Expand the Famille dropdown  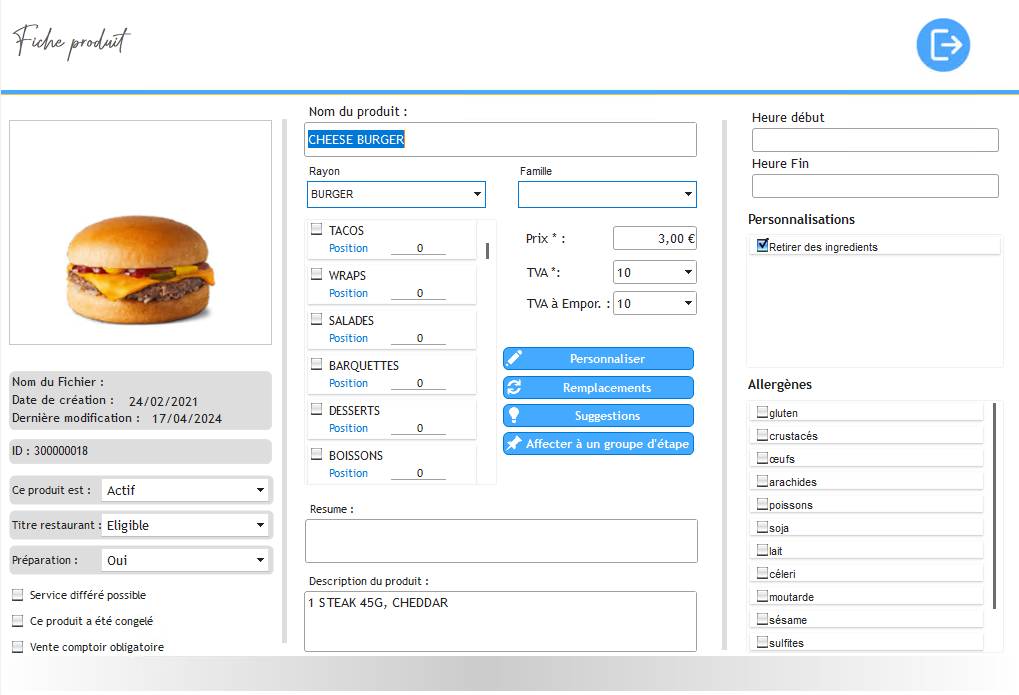pyautogui.click(x=607, y=194)
